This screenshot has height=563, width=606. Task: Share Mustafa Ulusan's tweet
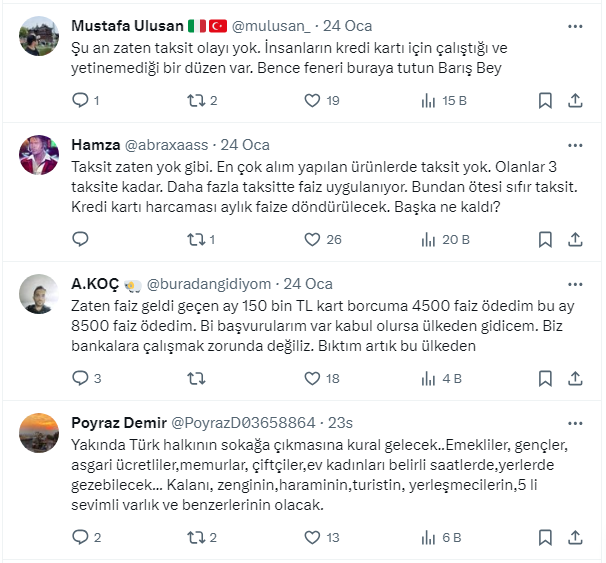pos(575,100)
